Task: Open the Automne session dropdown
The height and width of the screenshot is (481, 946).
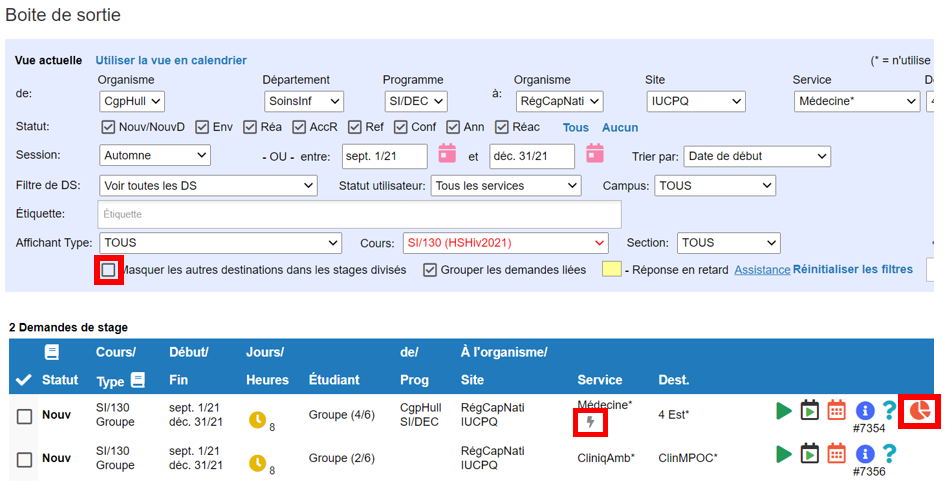Action: [154, 155]
